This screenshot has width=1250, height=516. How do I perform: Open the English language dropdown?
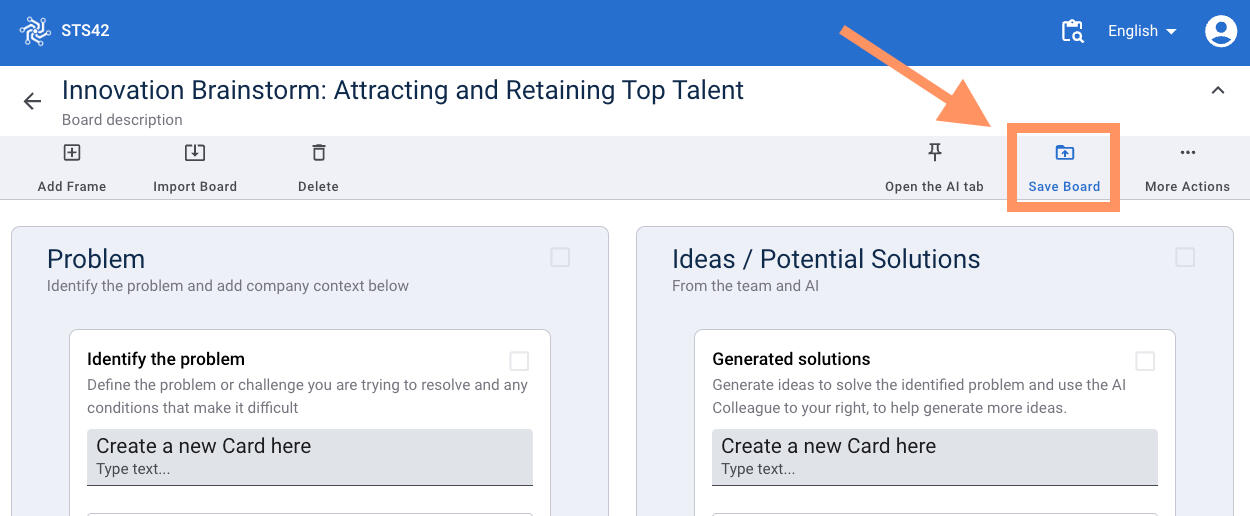pyautogui.click(x=1142, y=31)
